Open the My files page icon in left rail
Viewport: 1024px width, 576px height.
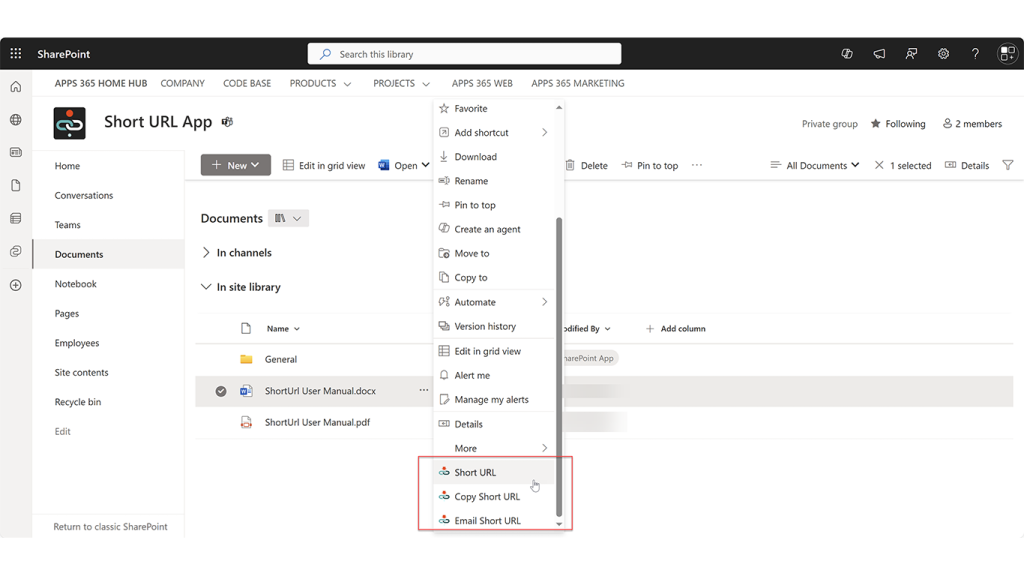click(x=16, y=185)
